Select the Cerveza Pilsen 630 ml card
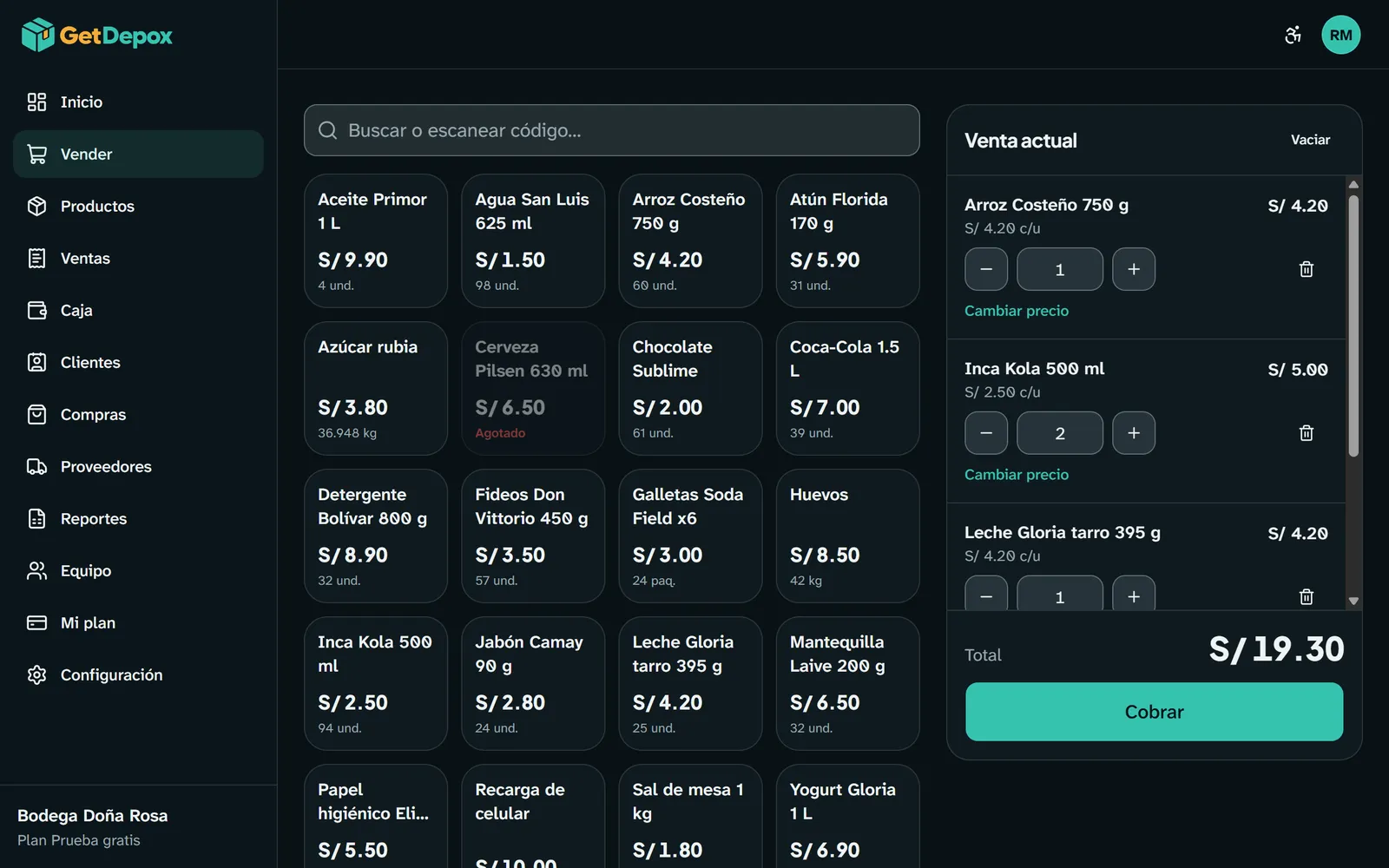This screenshot has width=1389, height=868. coord(533,389)
